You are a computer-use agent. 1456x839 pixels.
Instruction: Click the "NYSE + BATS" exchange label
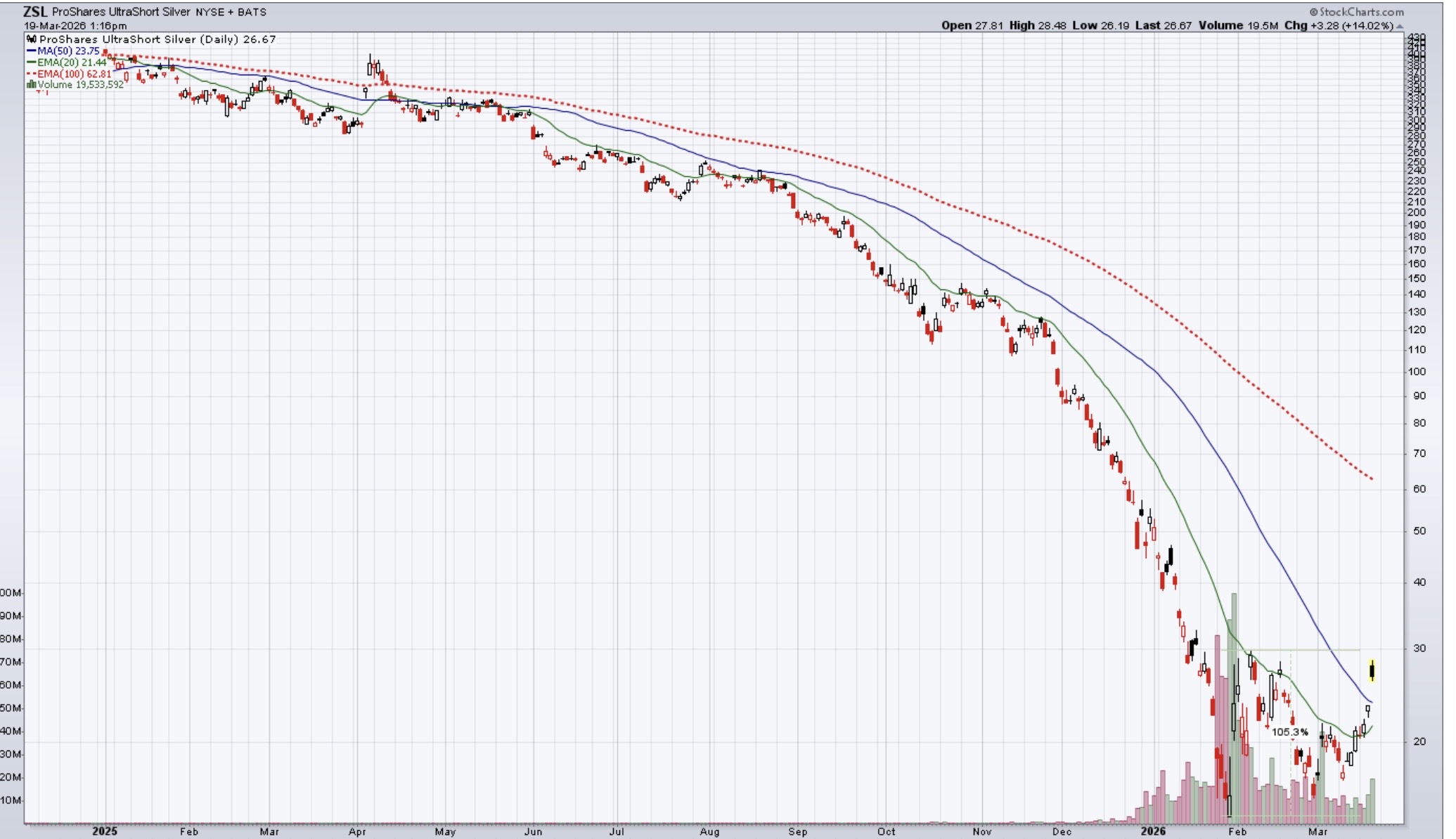point(230,12)
